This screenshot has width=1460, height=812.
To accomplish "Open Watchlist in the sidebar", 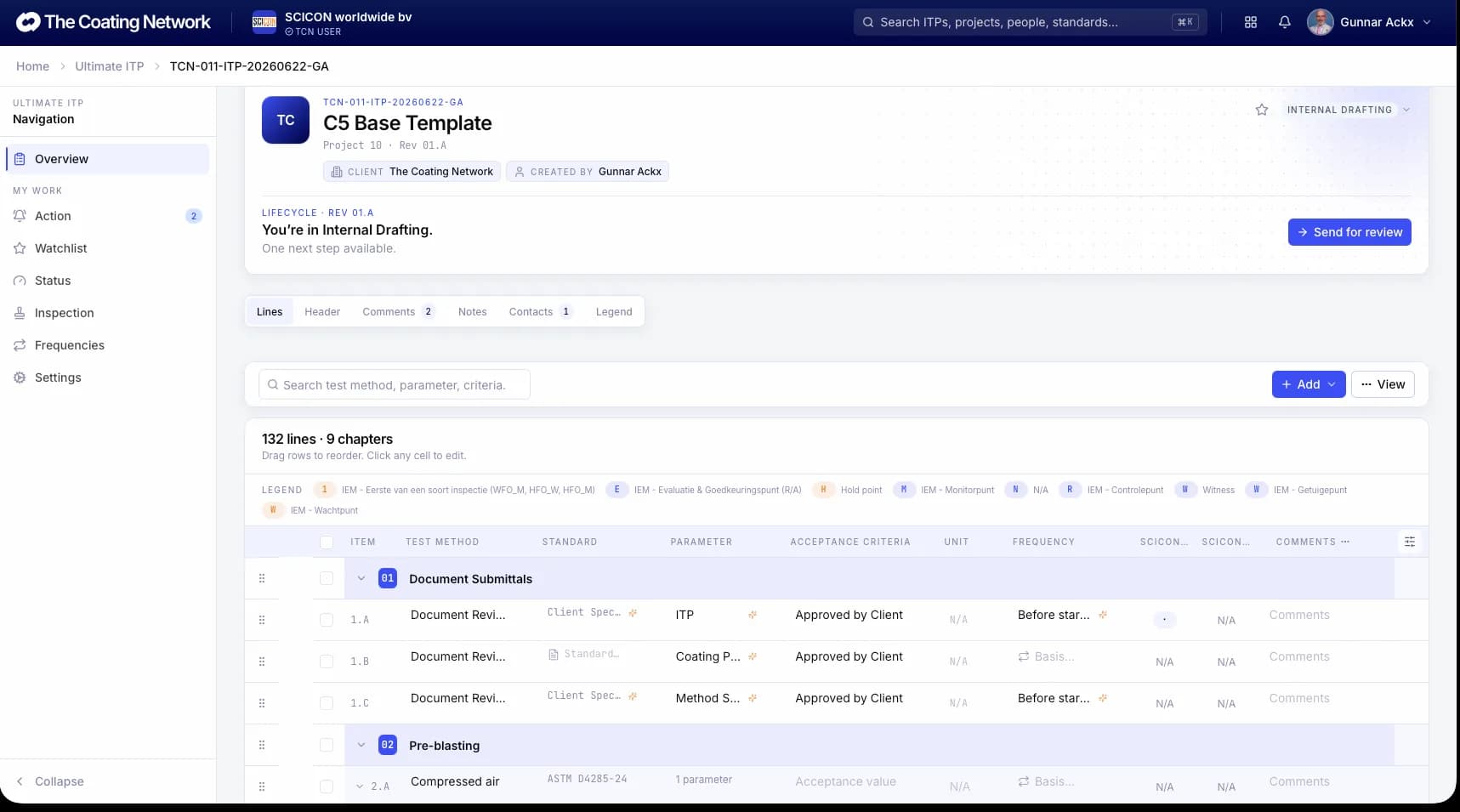I will pos(107,248).
